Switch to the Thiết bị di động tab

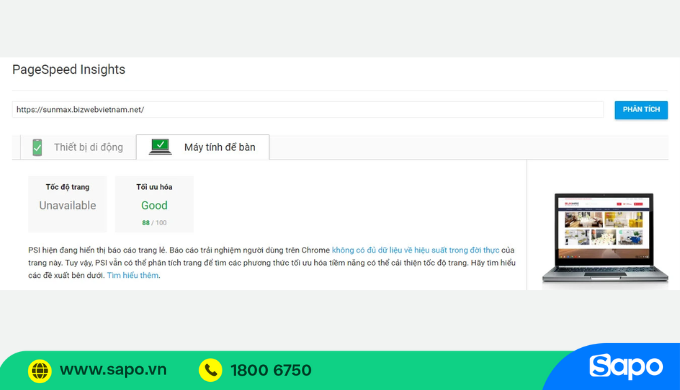[x=78, y=147]
